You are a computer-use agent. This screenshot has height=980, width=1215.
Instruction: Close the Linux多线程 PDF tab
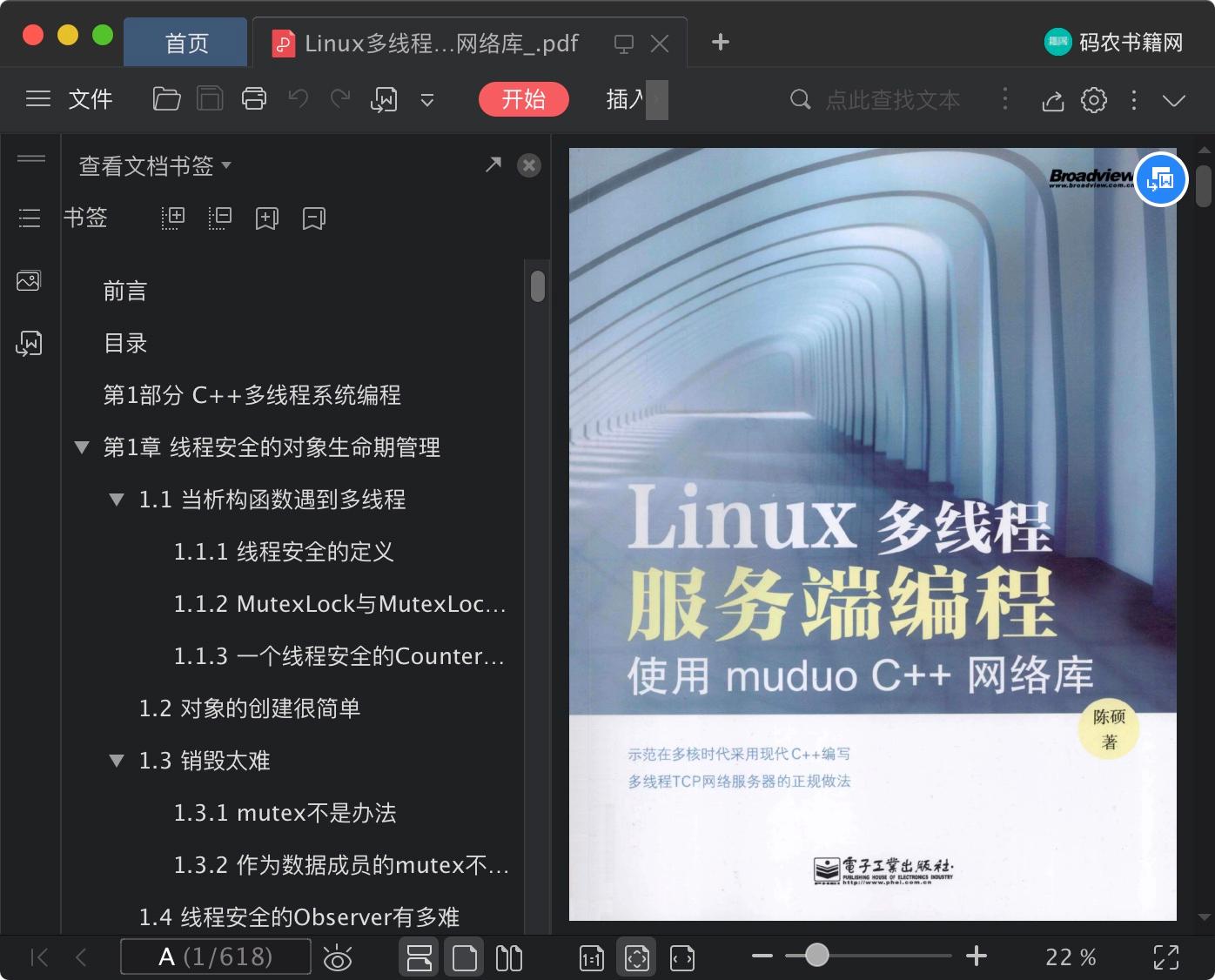tap(660, 44)
